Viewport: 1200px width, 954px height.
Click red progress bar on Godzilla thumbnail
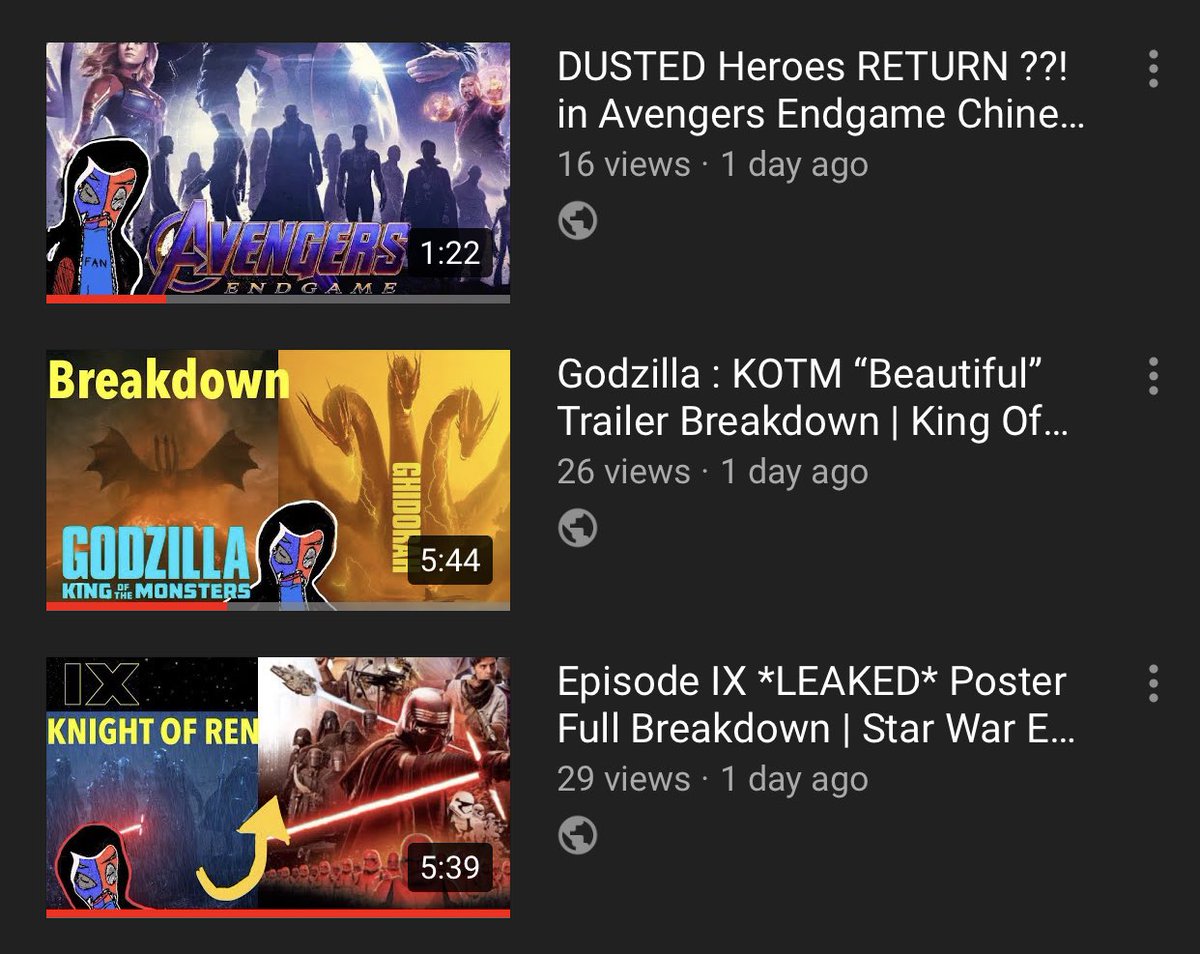[x=138, y=605]
